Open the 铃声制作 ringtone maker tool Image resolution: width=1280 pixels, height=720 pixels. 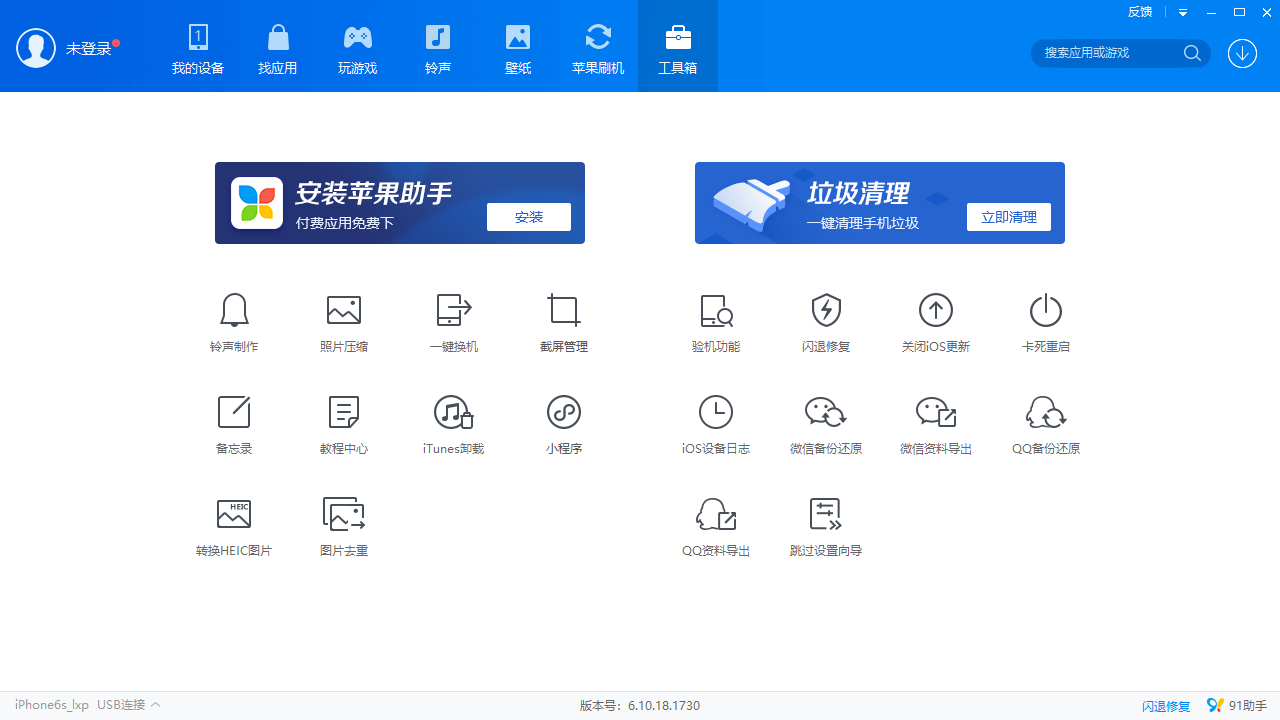pyautogui.click(x=234, y=311)
